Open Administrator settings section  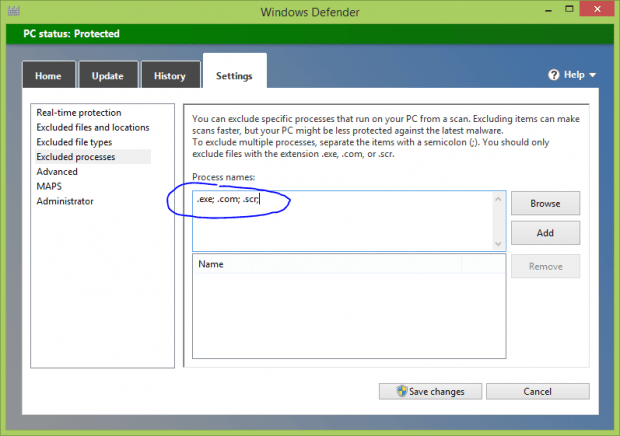(65, 201)
